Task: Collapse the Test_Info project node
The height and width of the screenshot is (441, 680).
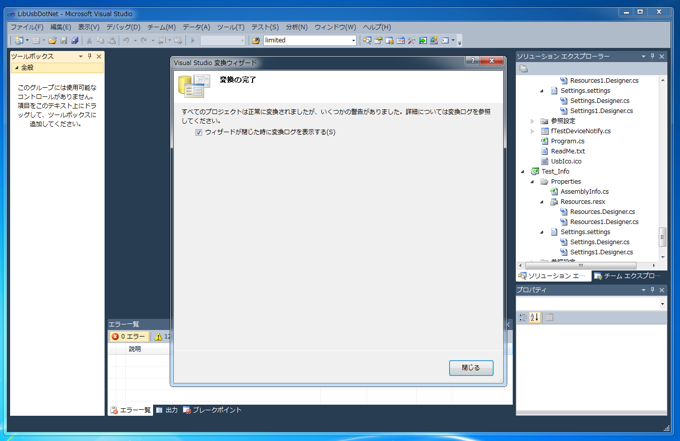Action: pos(523,171)
